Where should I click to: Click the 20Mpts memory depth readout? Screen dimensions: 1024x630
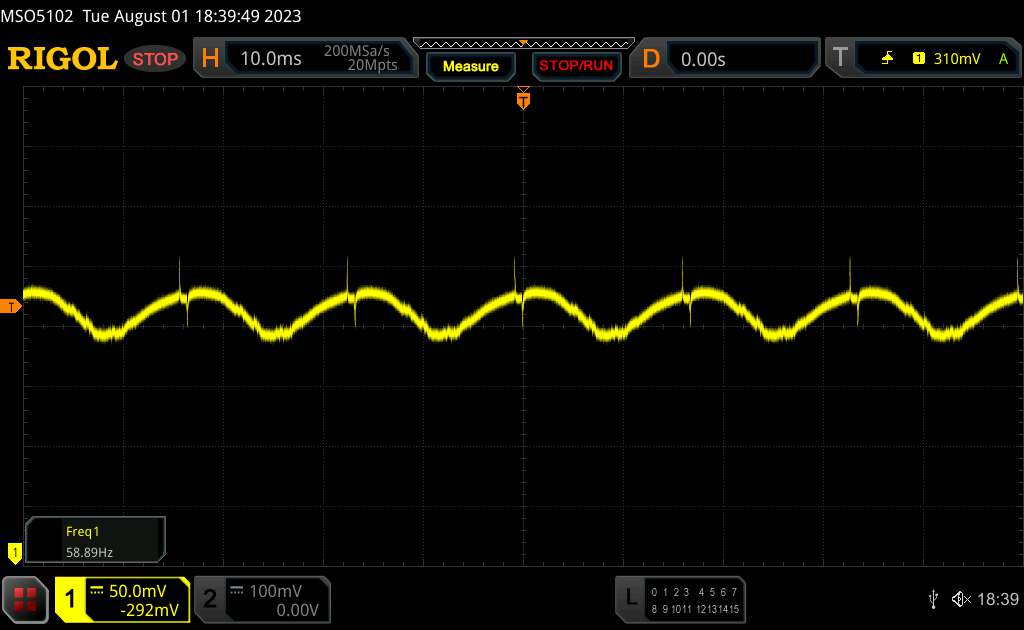(372, 65)
